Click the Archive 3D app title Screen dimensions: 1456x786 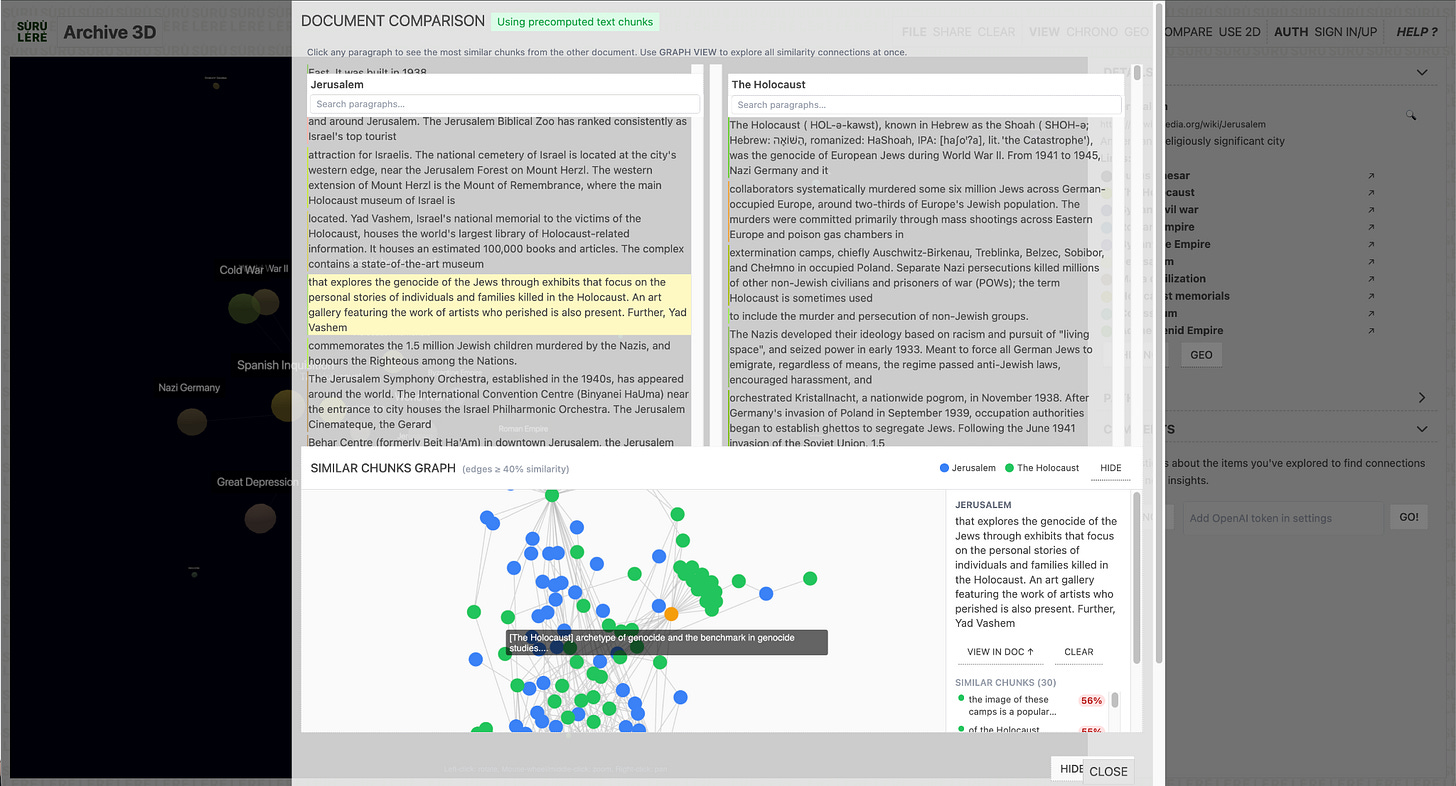point(110,32)
